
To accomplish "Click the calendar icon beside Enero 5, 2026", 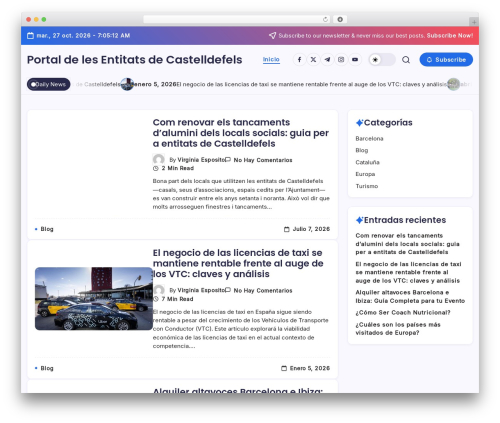I will [x=284, y=368].
